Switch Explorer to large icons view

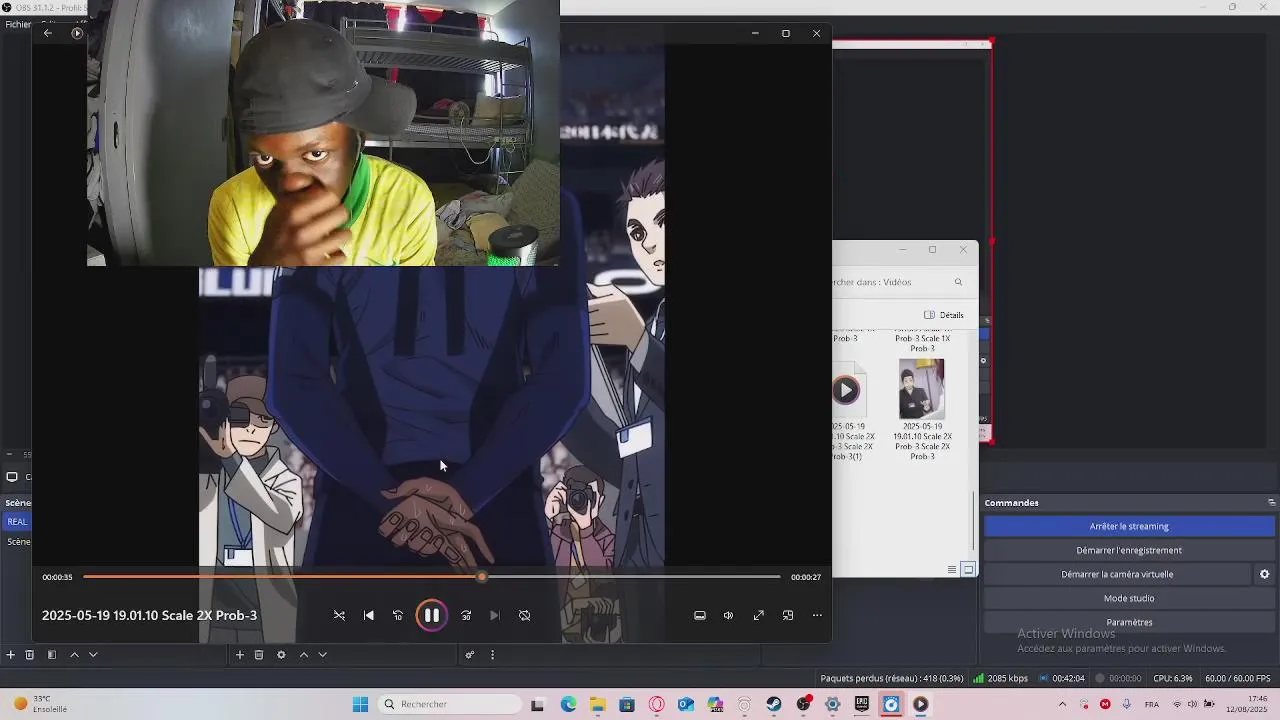[968, 570]
